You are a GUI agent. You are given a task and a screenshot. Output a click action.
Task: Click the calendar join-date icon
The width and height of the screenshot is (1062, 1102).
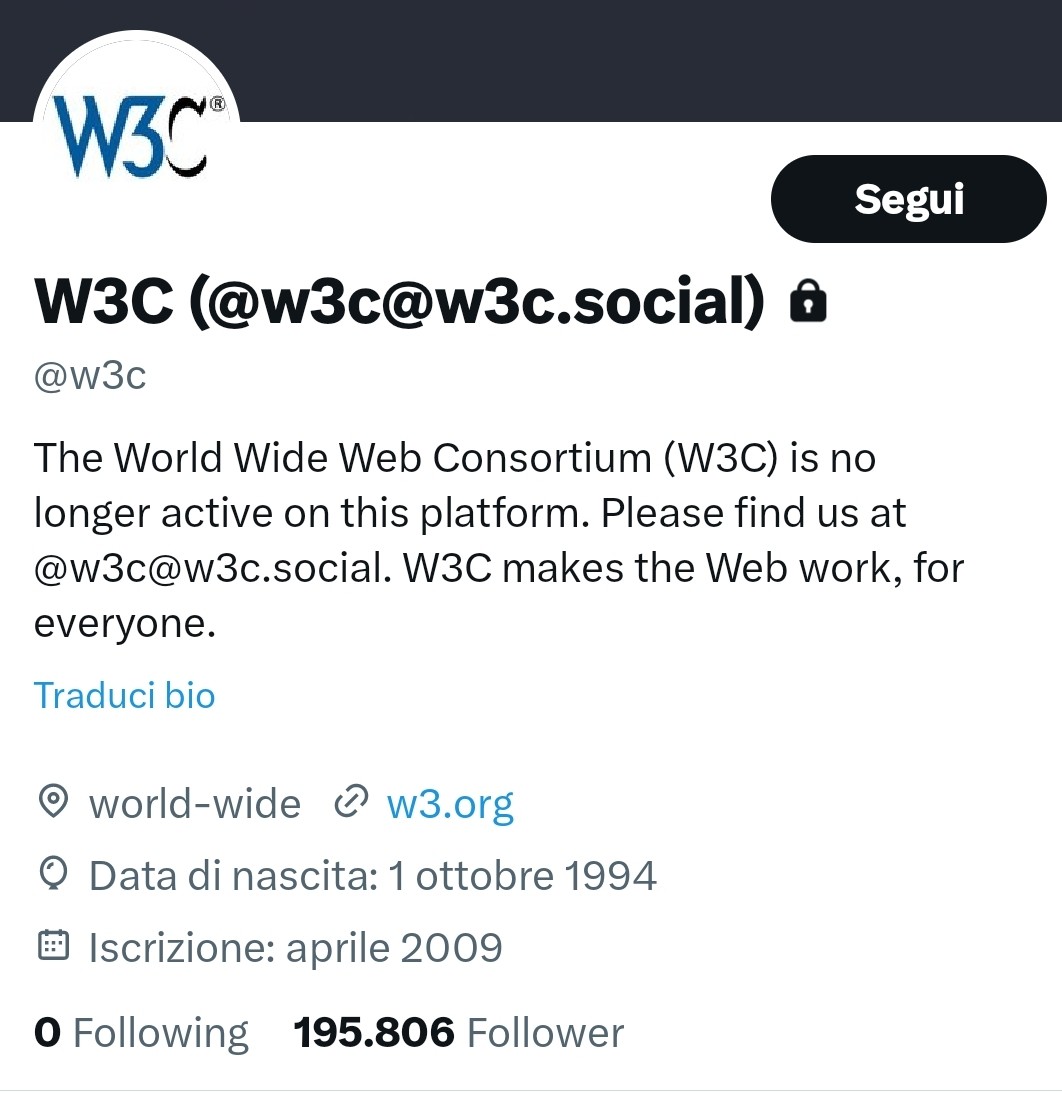(53, 945)
